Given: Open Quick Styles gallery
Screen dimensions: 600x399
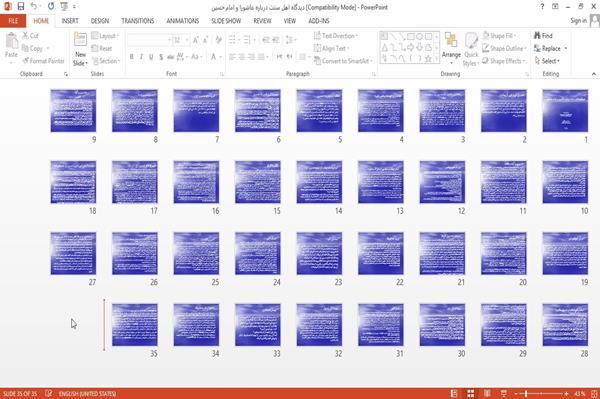Looking at the screenshot, I should click(x=471, y=49).
